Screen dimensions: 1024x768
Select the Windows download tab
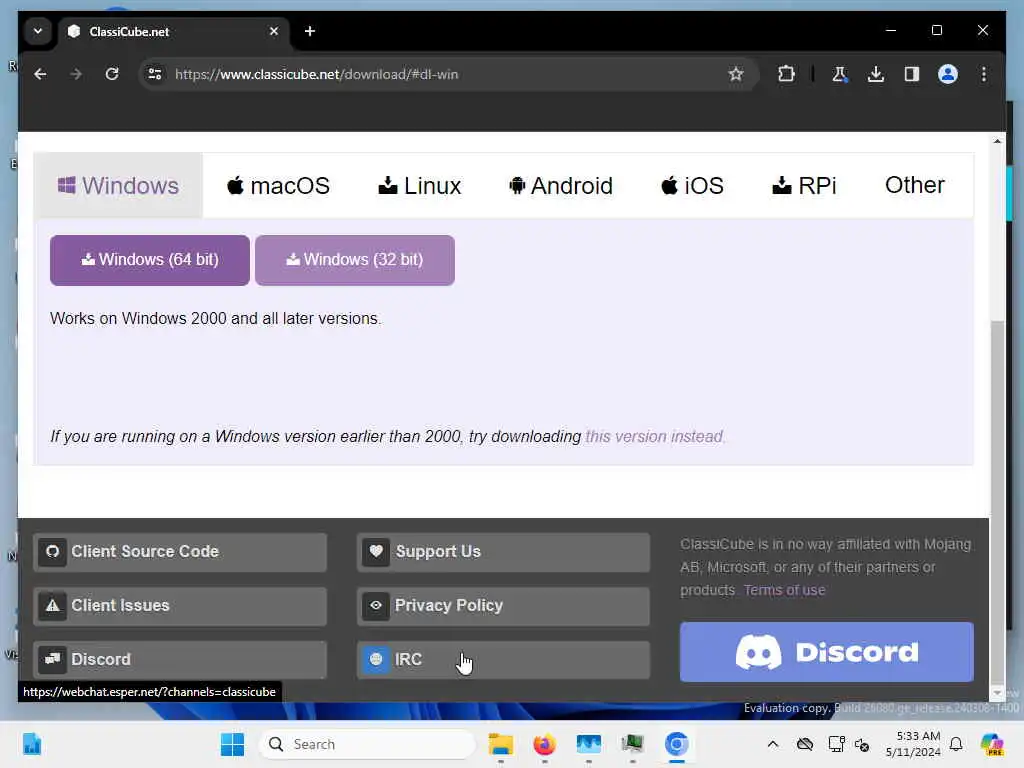pyautogui.click(x=118, y=185)
